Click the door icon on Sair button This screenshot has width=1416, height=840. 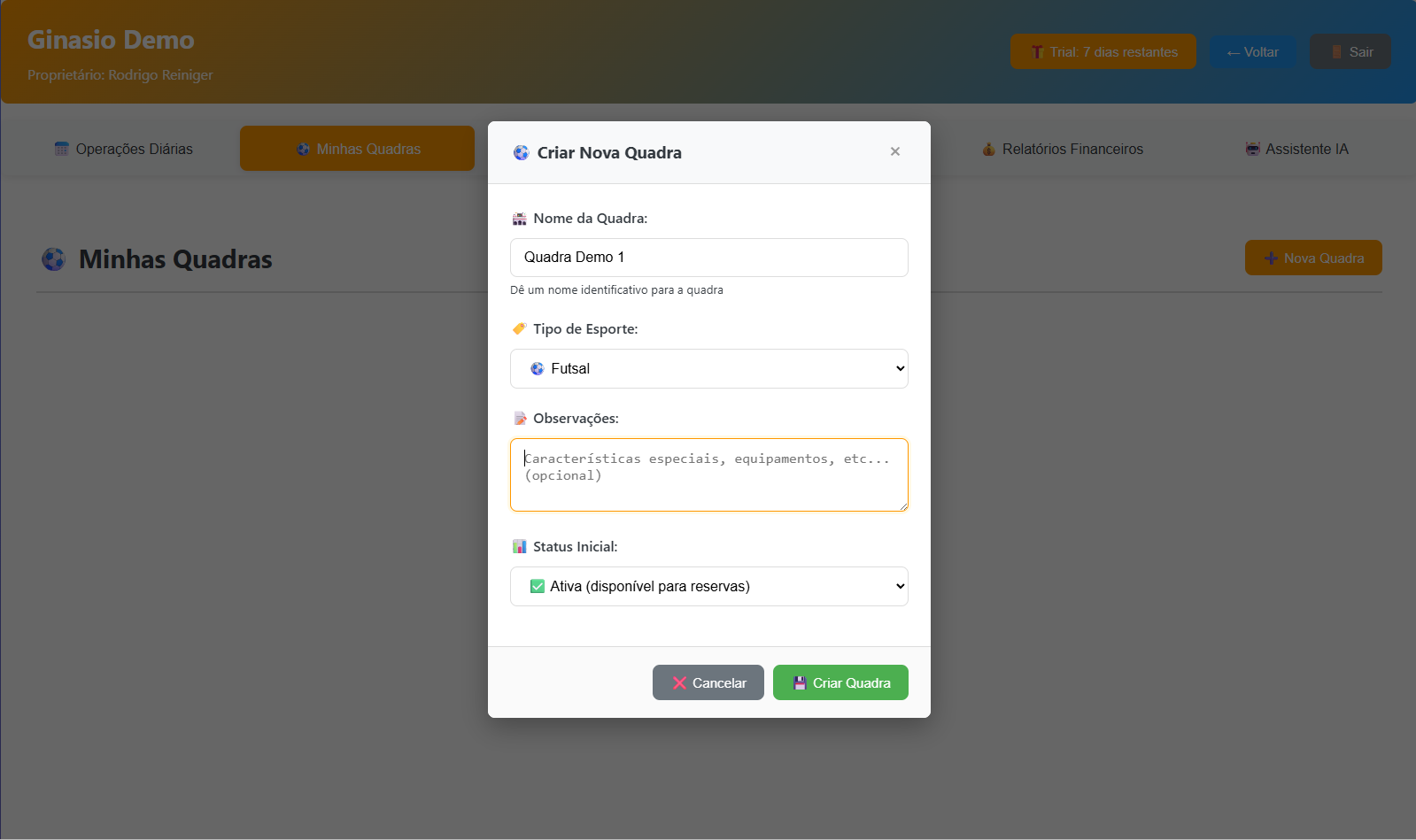coord(1336,52)
